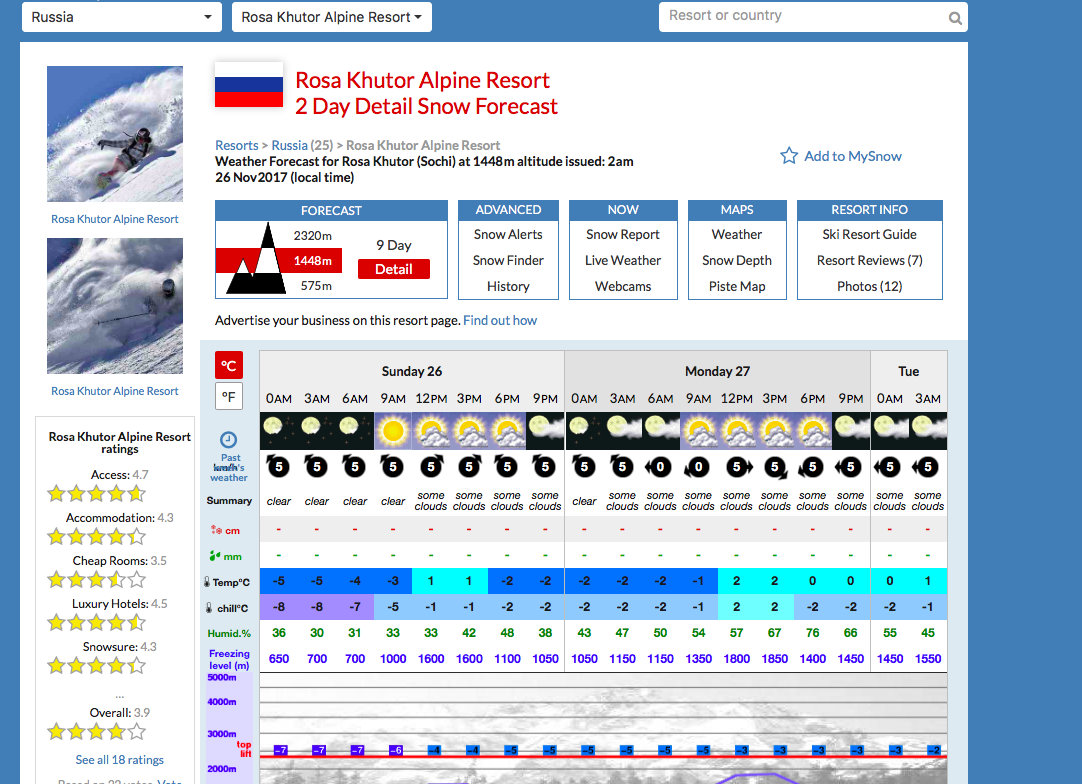This screenshot has width=1082, height=784.
Task: Click the Cheap Rooms rating stars
Action: click(96, 580)
